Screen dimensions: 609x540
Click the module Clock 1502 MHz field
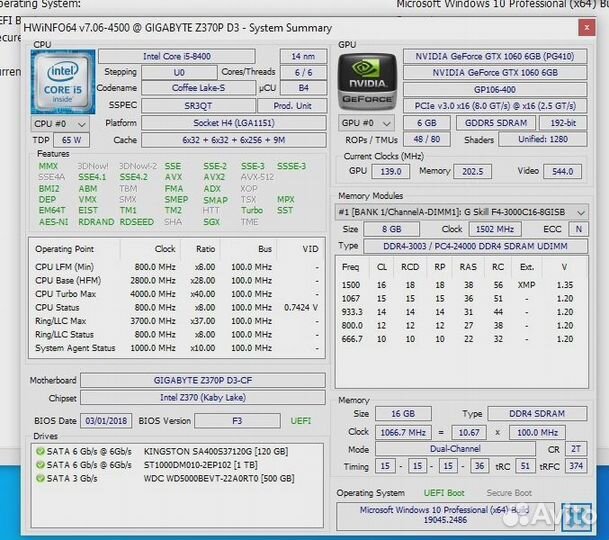coord(495,229)
